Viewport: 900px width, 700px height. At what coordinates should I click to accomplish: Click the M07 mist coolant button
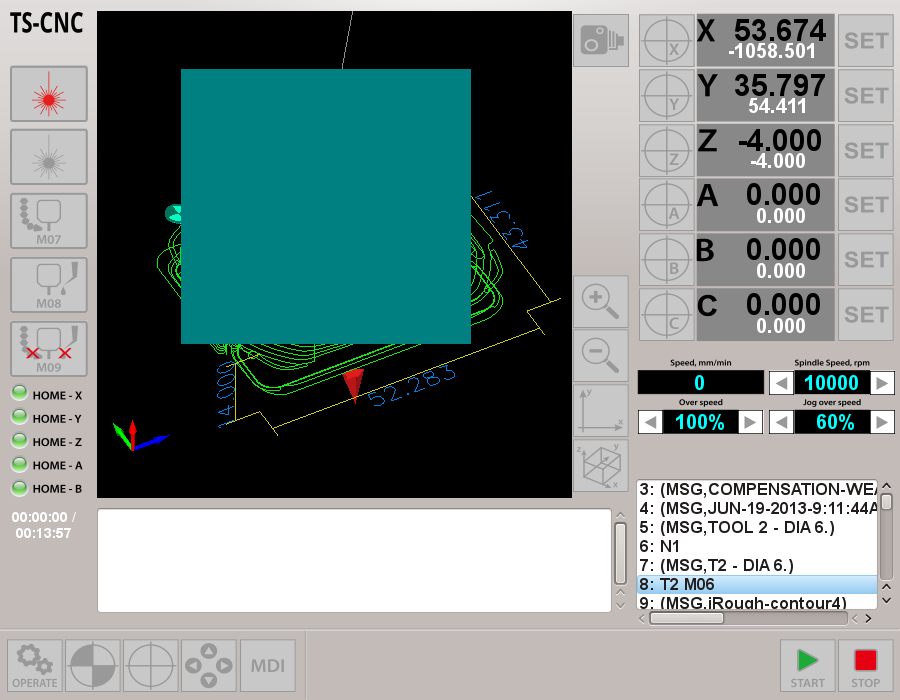coord(49,221)
